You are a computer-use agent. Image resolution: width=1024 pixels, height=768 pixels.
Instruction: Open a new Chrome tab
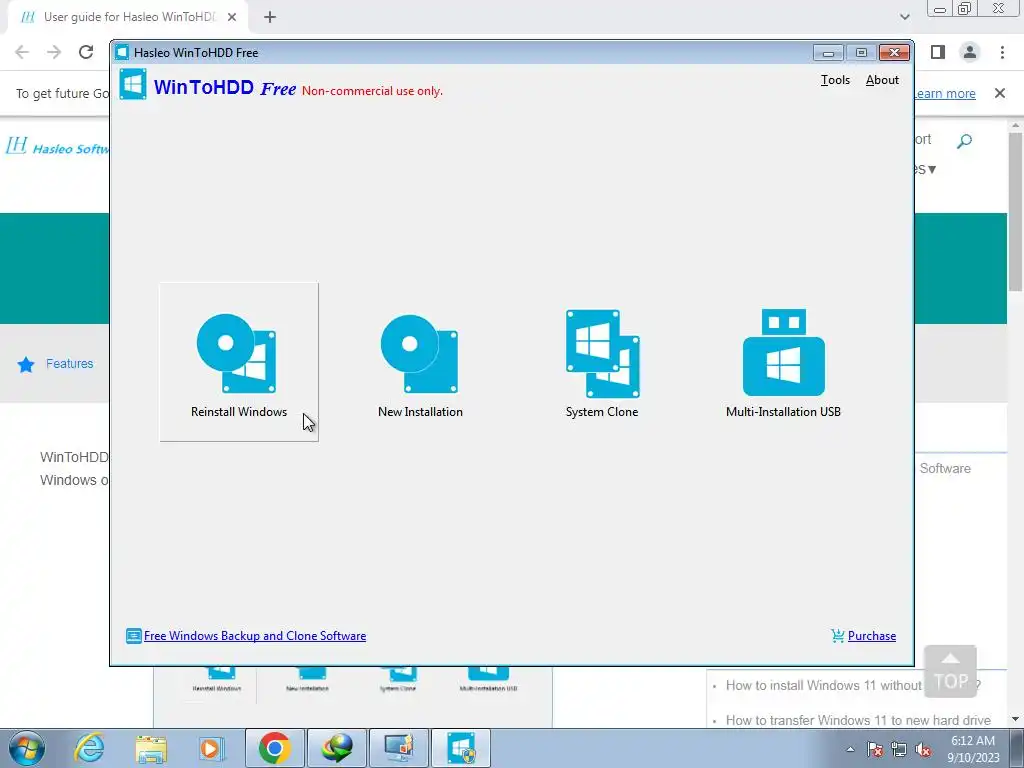click(x=270, y=17)
